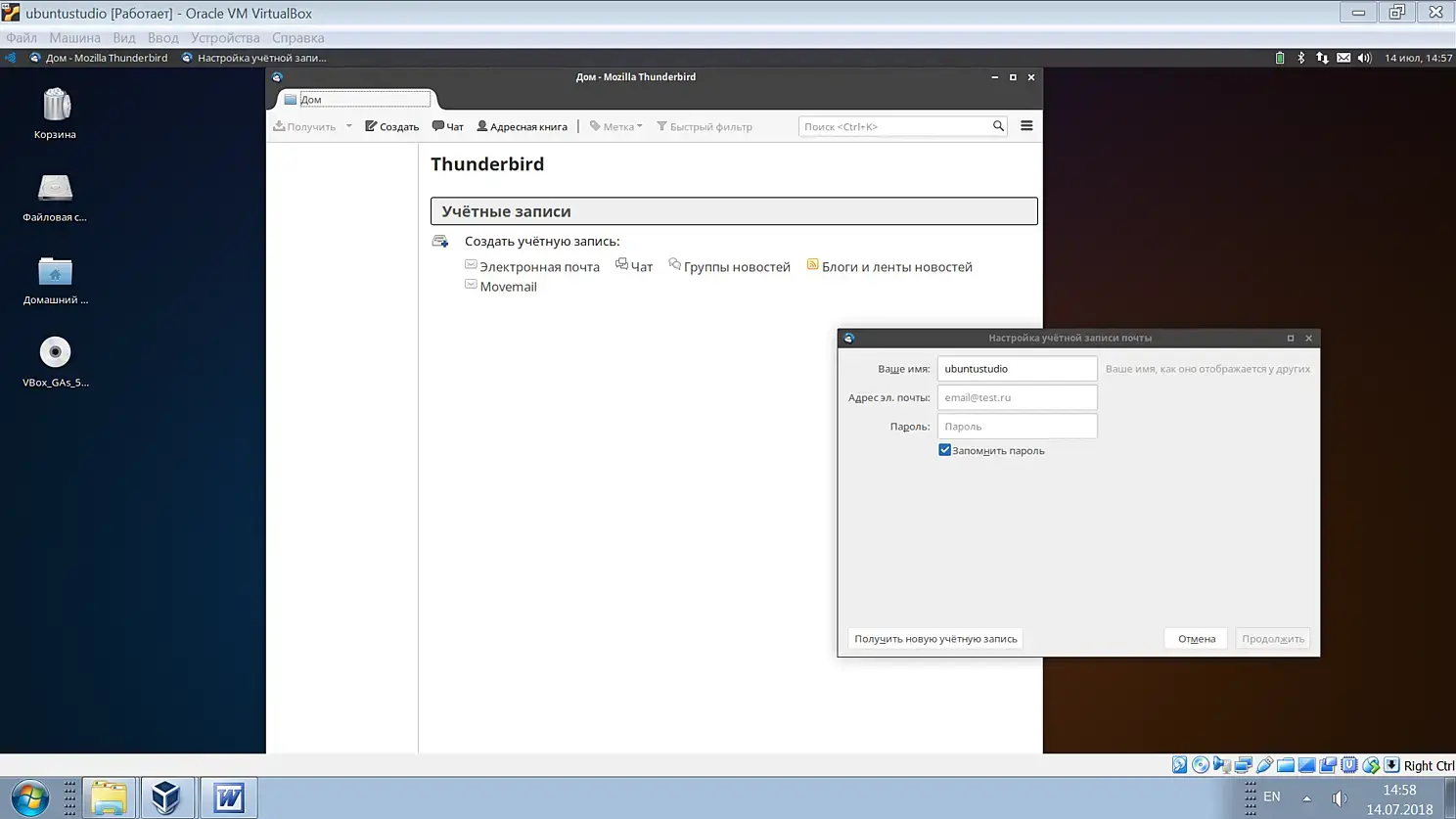Click the VirtualBox hard disk status icon
This screenshot has height=819, width=1456.
[x=1179, y=765]
